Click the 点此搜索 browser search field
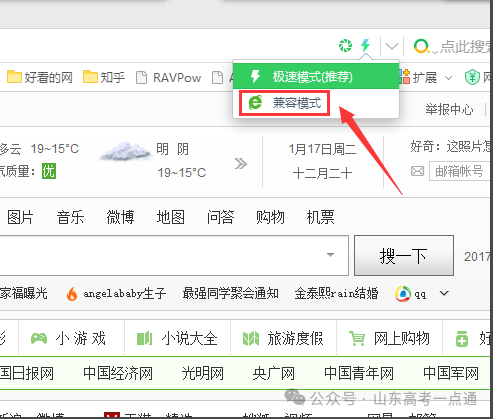The height and width of the screenshot is (419, 493). (466, 47)
